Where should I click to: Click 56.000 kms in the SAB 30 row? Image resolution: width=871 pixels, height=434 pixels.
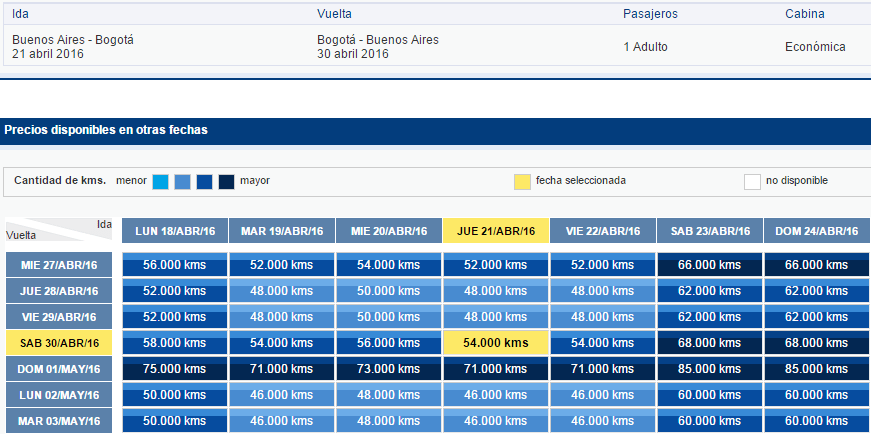tap(389, 343)
